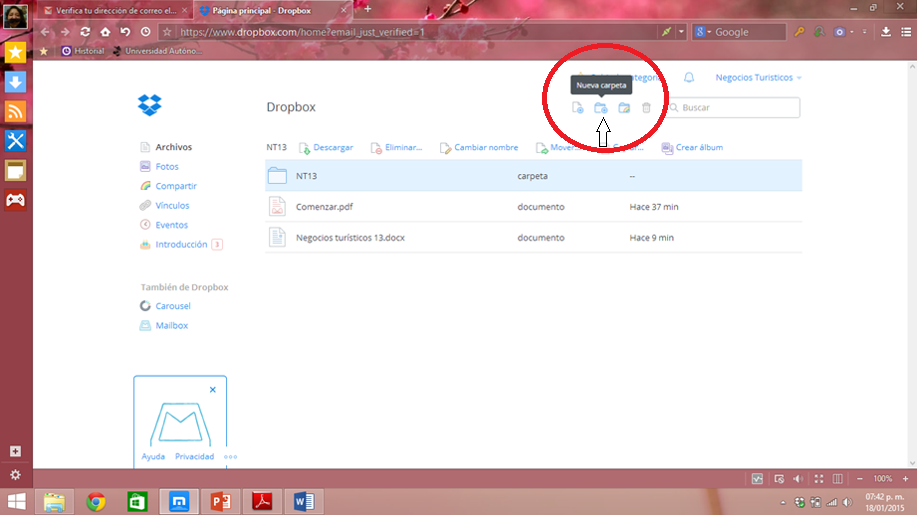Screen dimensions: 917x515
Task: Click the NT13 folder icon
Action: pyautogui.click(x=277, y=175)
